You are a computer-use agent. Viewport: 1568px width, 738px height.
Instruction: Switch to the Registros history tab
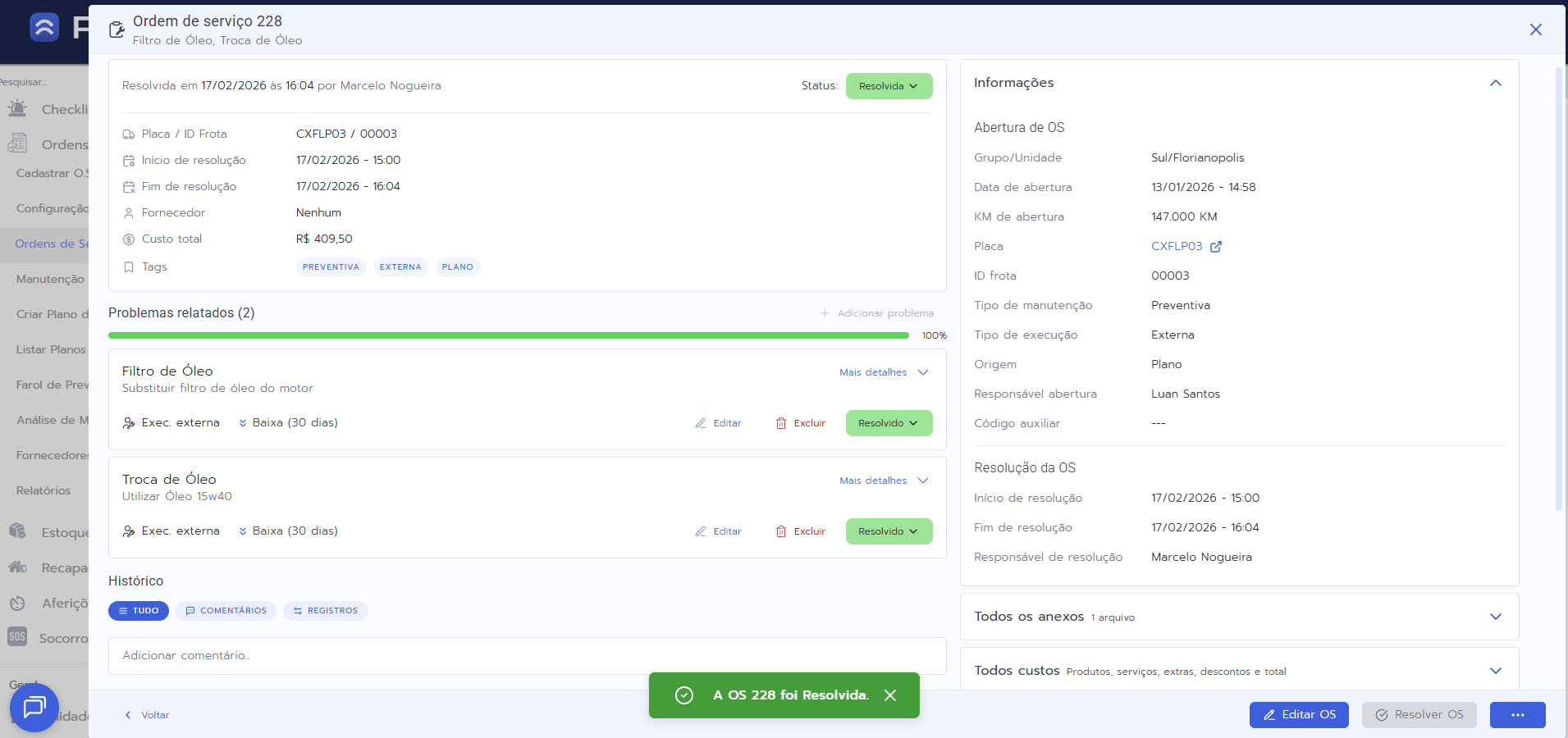(326, 611)
